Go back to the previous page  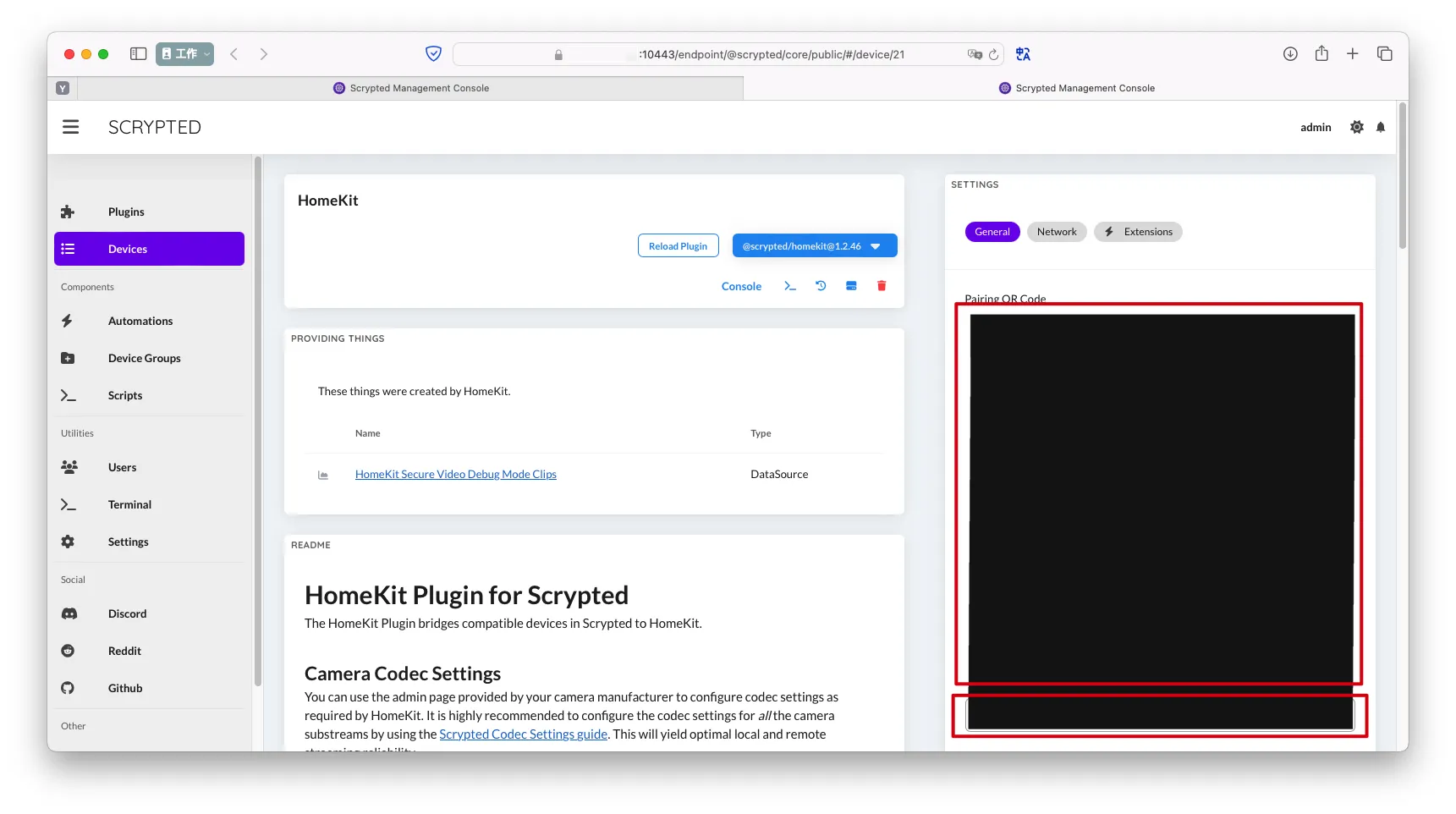click(234, 54)
